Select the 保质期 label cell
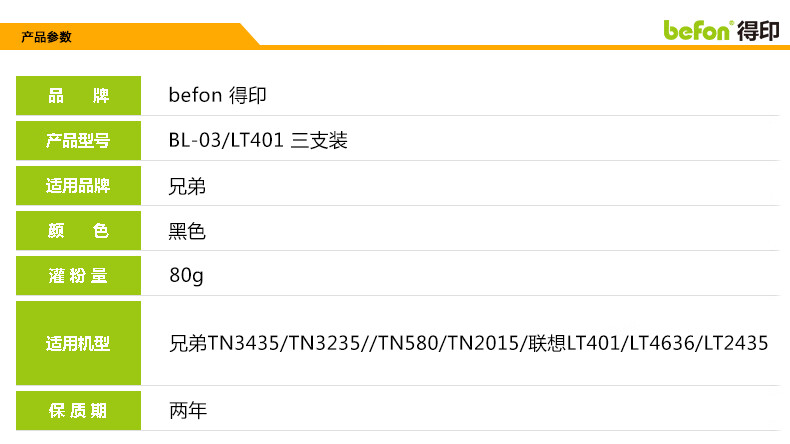The image size is (790, 444). (78, 410)
